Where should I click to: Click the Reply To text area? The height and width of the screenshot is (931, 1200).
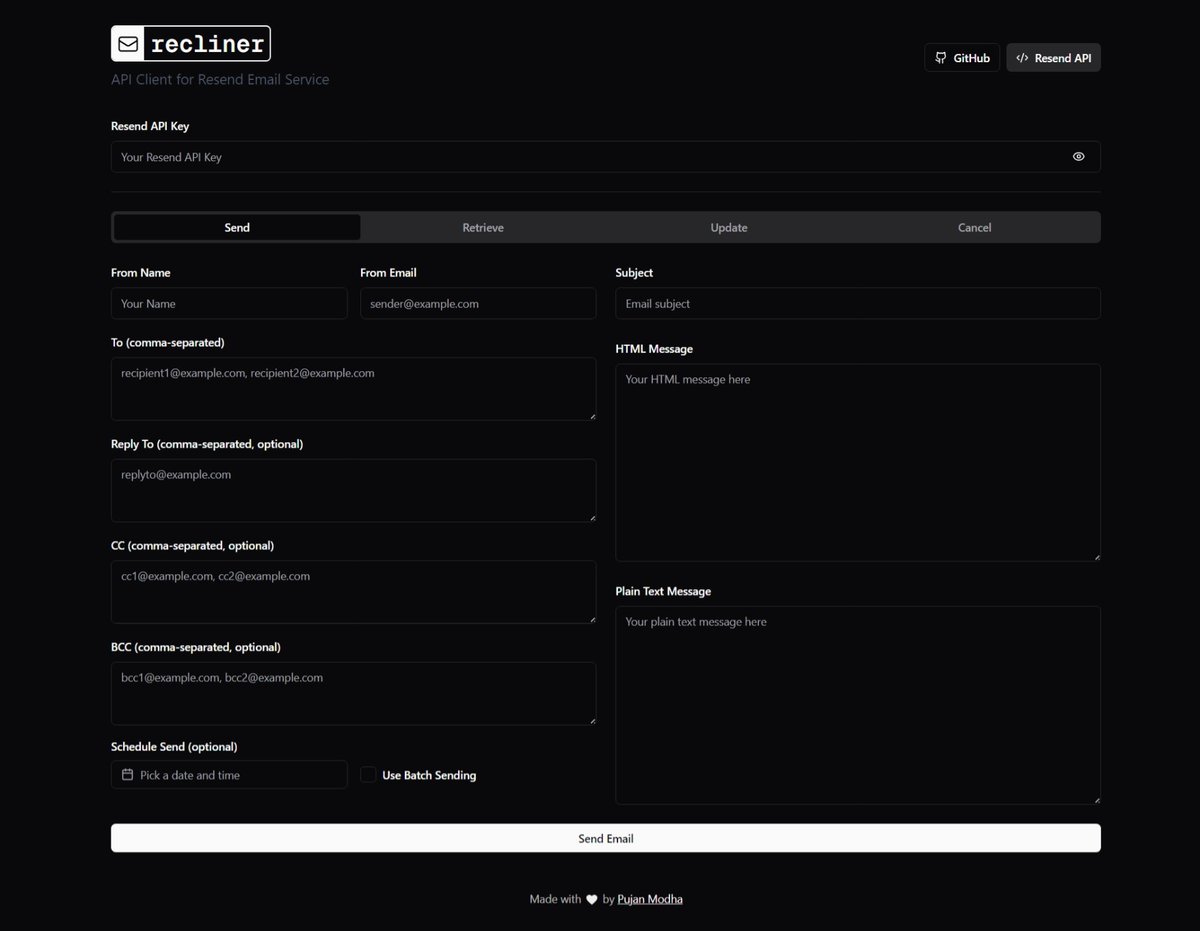(354, 490)
